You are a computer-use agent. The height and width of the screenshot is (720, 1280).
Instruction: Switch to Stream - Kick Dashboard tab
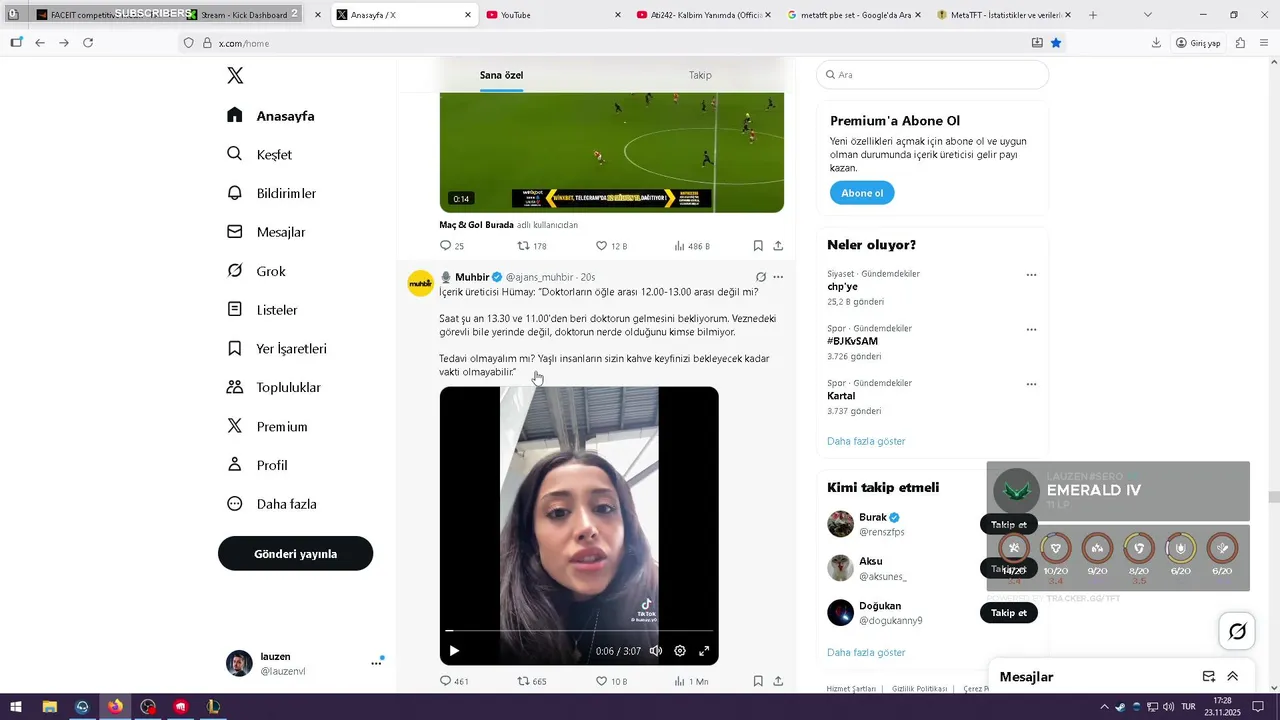[253, 15]
